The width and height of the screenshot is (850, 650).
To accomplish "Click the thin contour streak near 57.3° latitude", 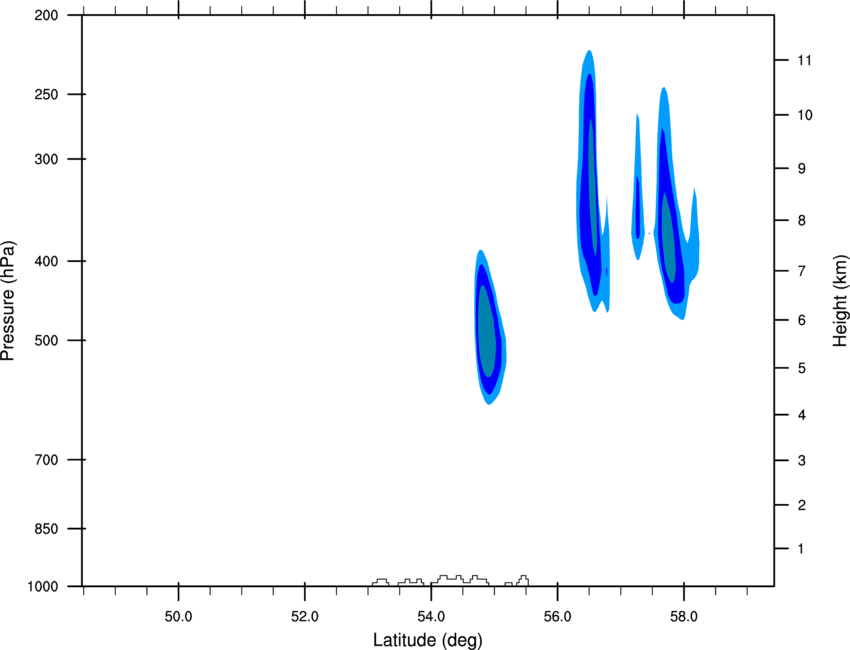I will click(638, 187).
